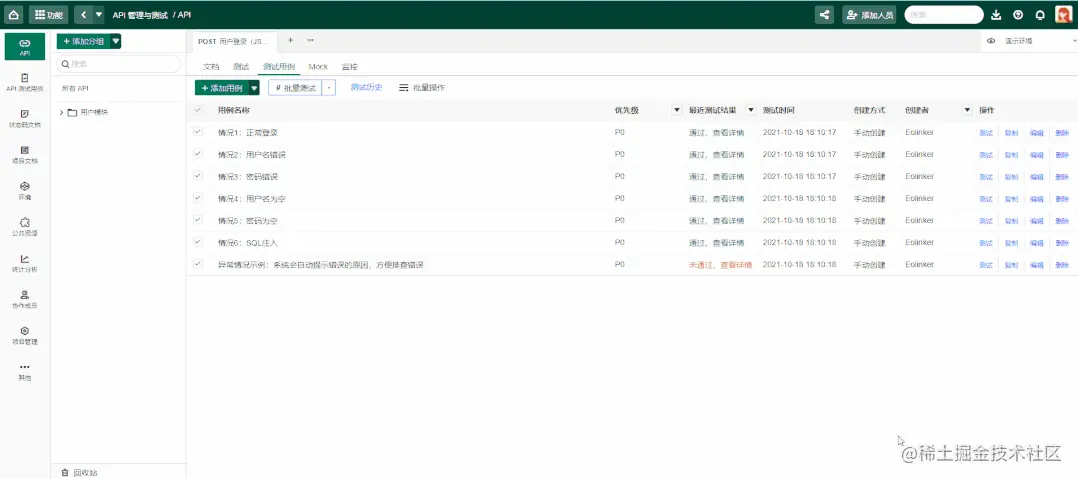Screen dimensions: 1078x479
Task: Navigate back with the left chevron button
Action: (83, 14)
